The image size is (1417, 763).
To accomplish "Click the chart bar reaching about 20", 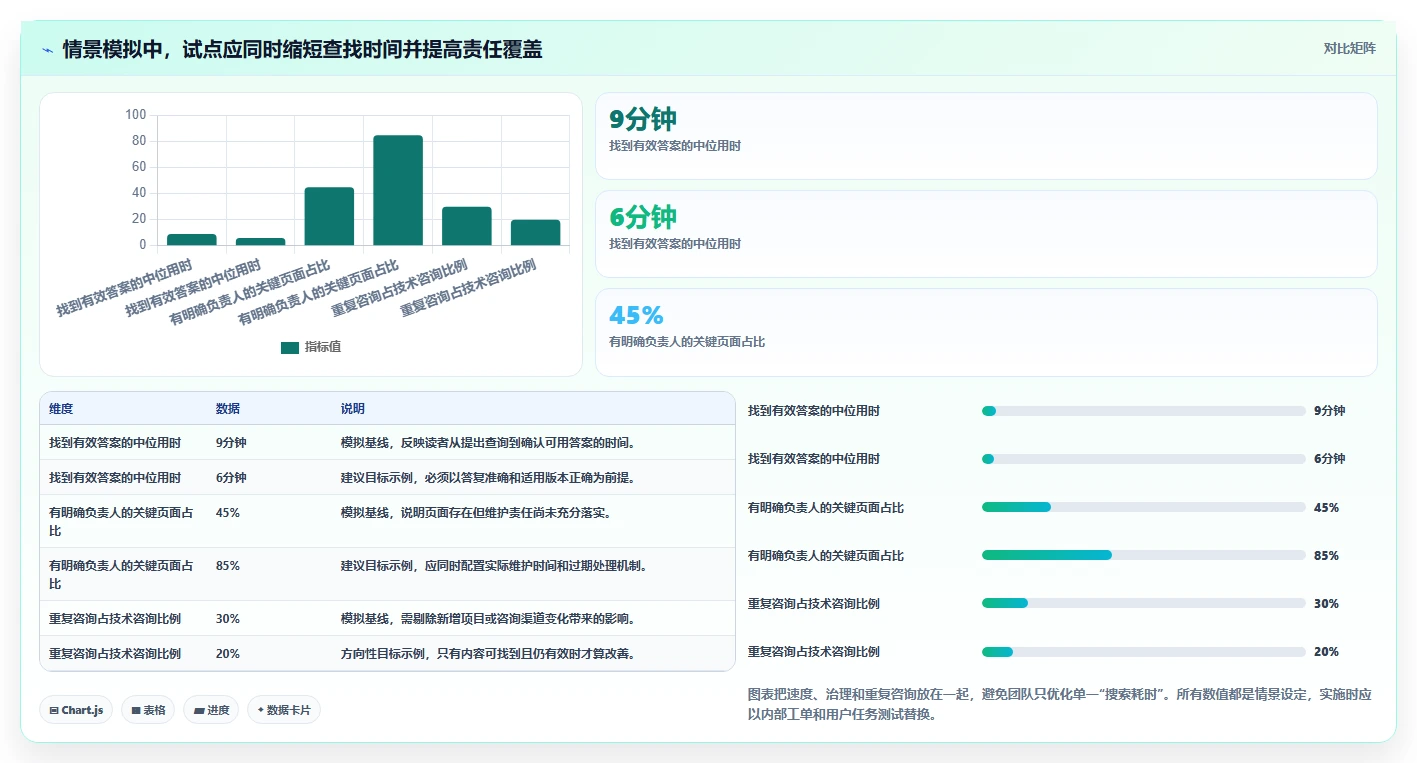I will (x=536, y=232).
